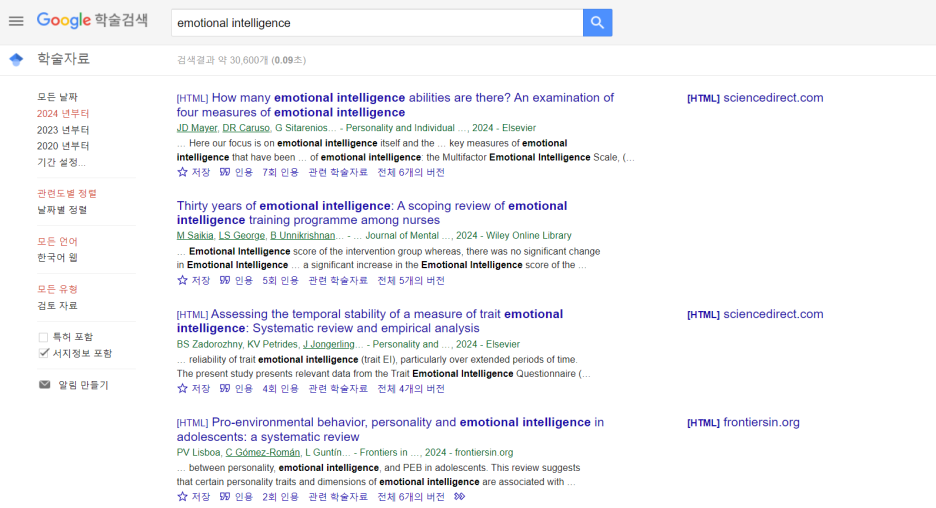Open the [HTML] frontiersin.org link
Viewport: 936px width, 508px height.
(x=743, y=422)
